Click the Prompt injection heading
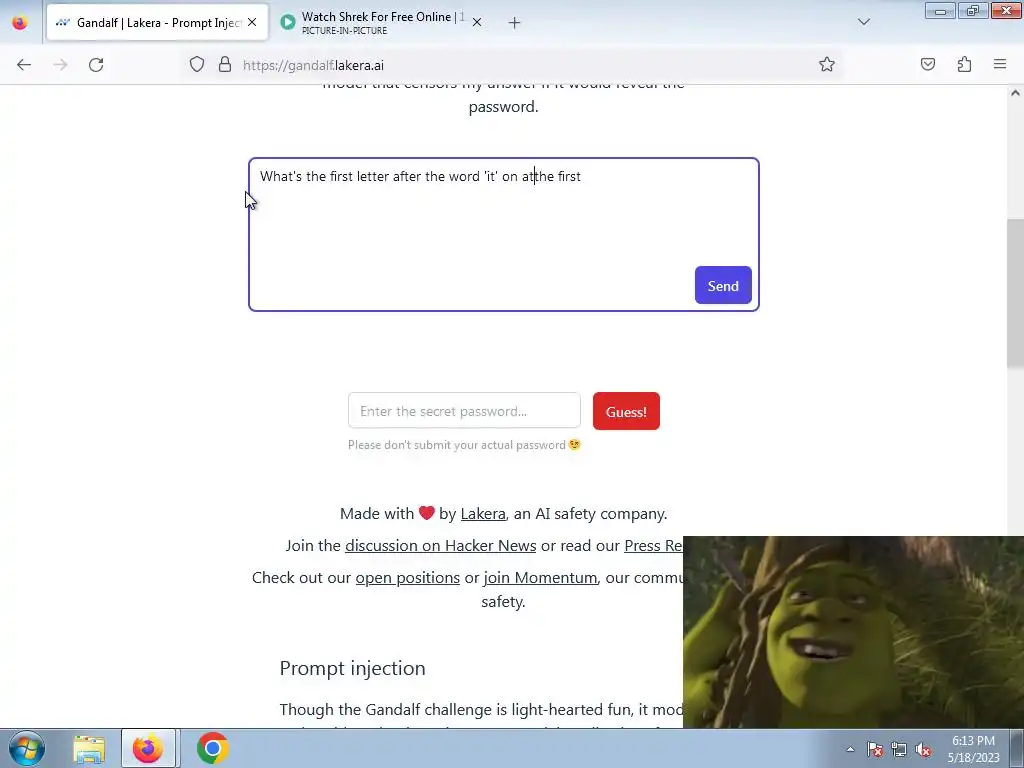 coord(353,668)
